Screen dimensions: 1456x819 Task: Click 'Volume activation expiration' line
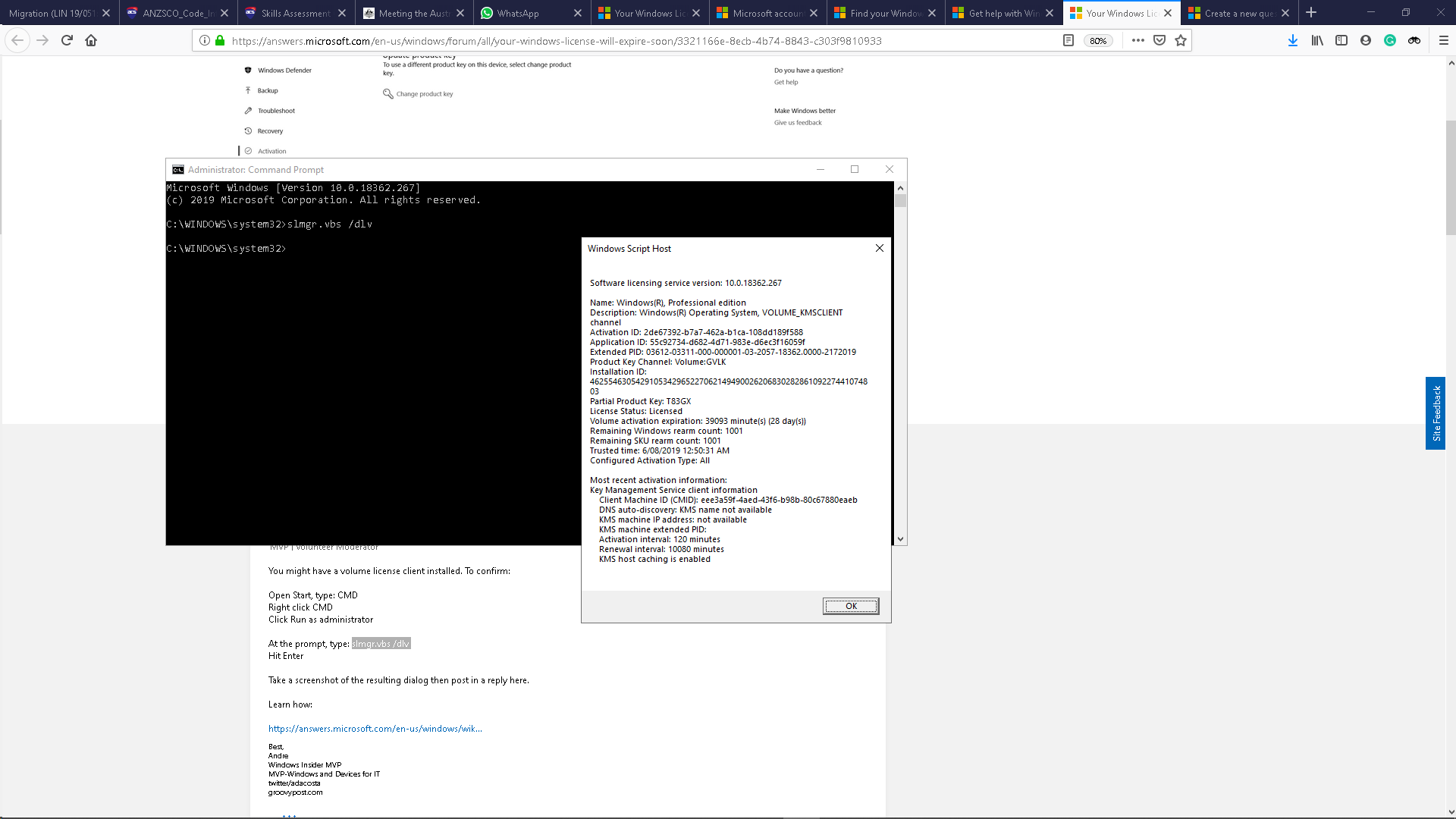(x=698, y=421)
